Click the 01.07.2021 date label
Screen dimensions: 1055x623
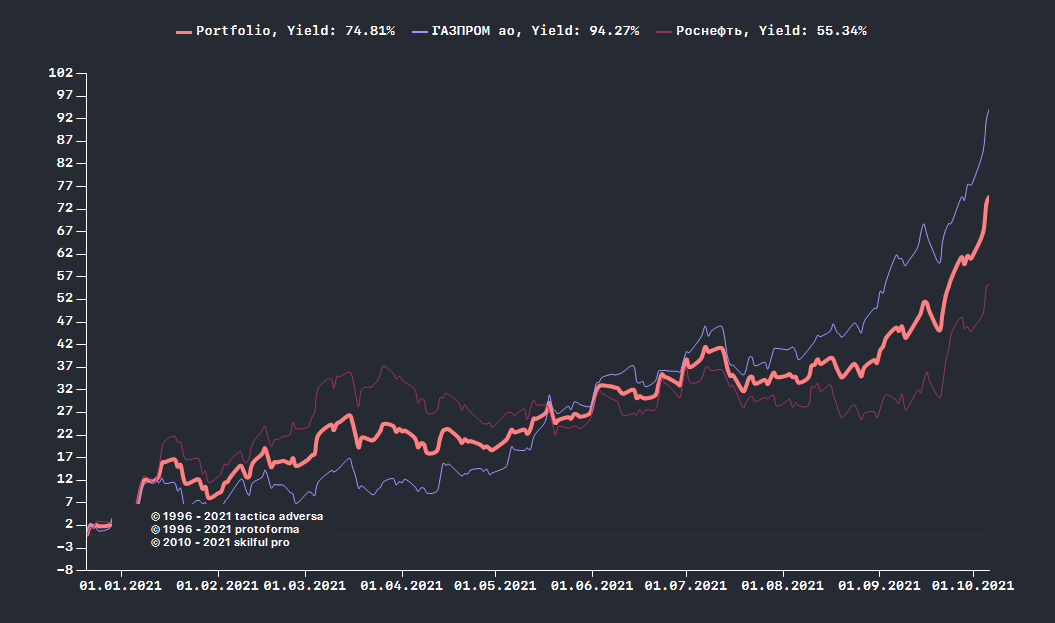(685, 586)
